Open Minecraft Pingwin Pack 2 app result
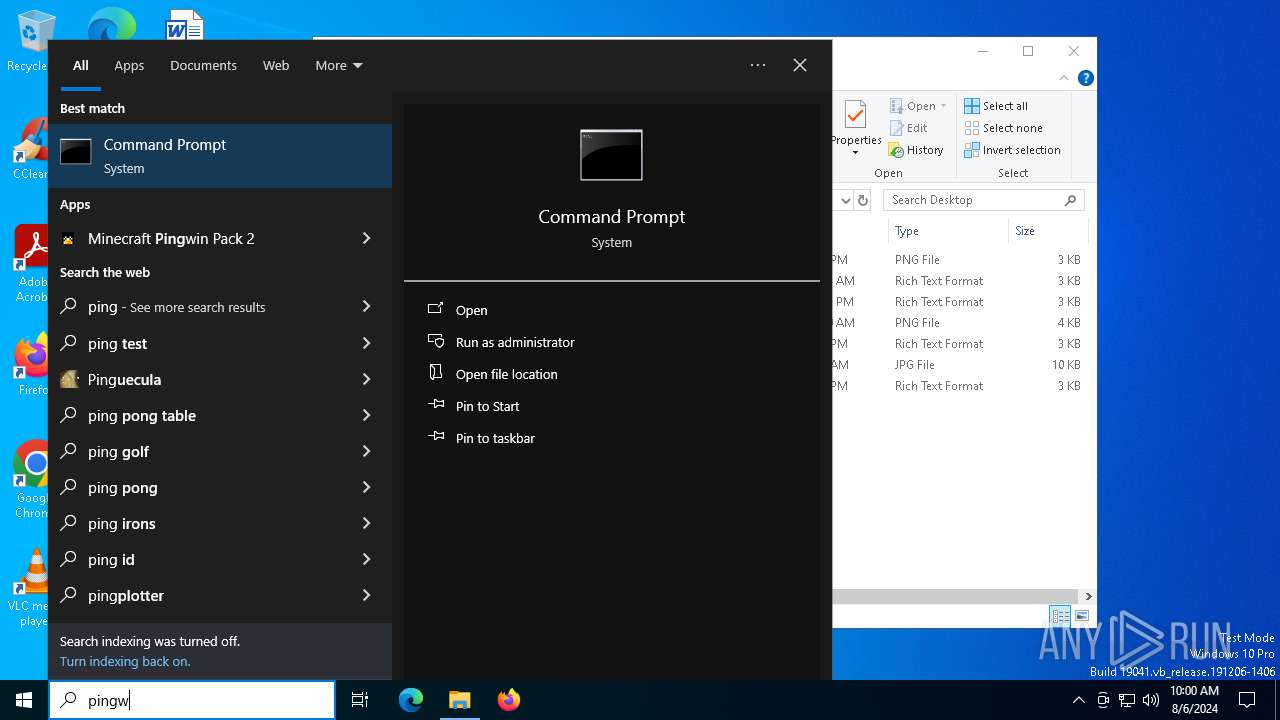 (x=171, y=238)
